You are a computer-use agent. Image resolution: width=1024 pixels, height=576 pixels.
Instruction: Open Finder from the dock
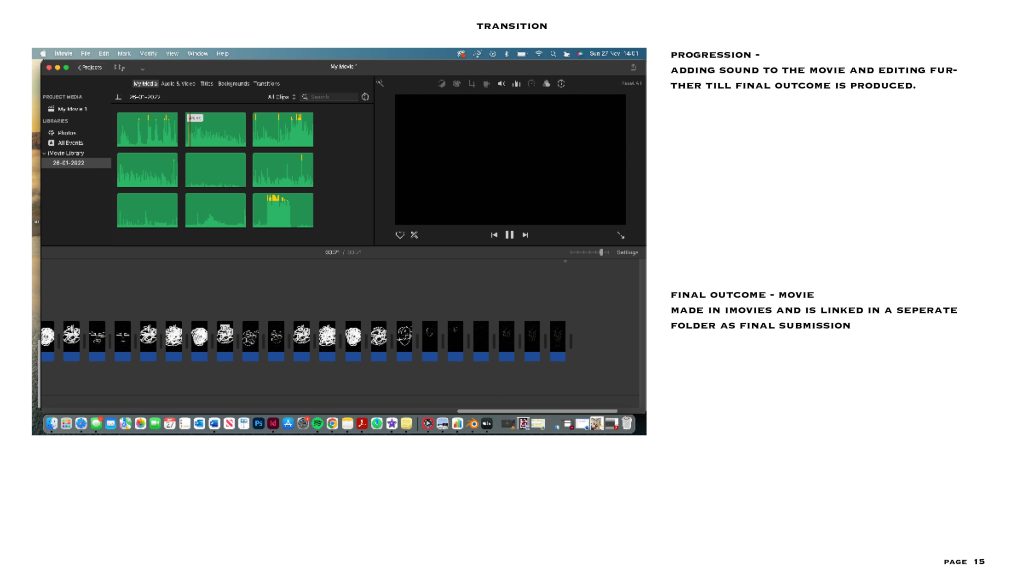pos(52,423)
